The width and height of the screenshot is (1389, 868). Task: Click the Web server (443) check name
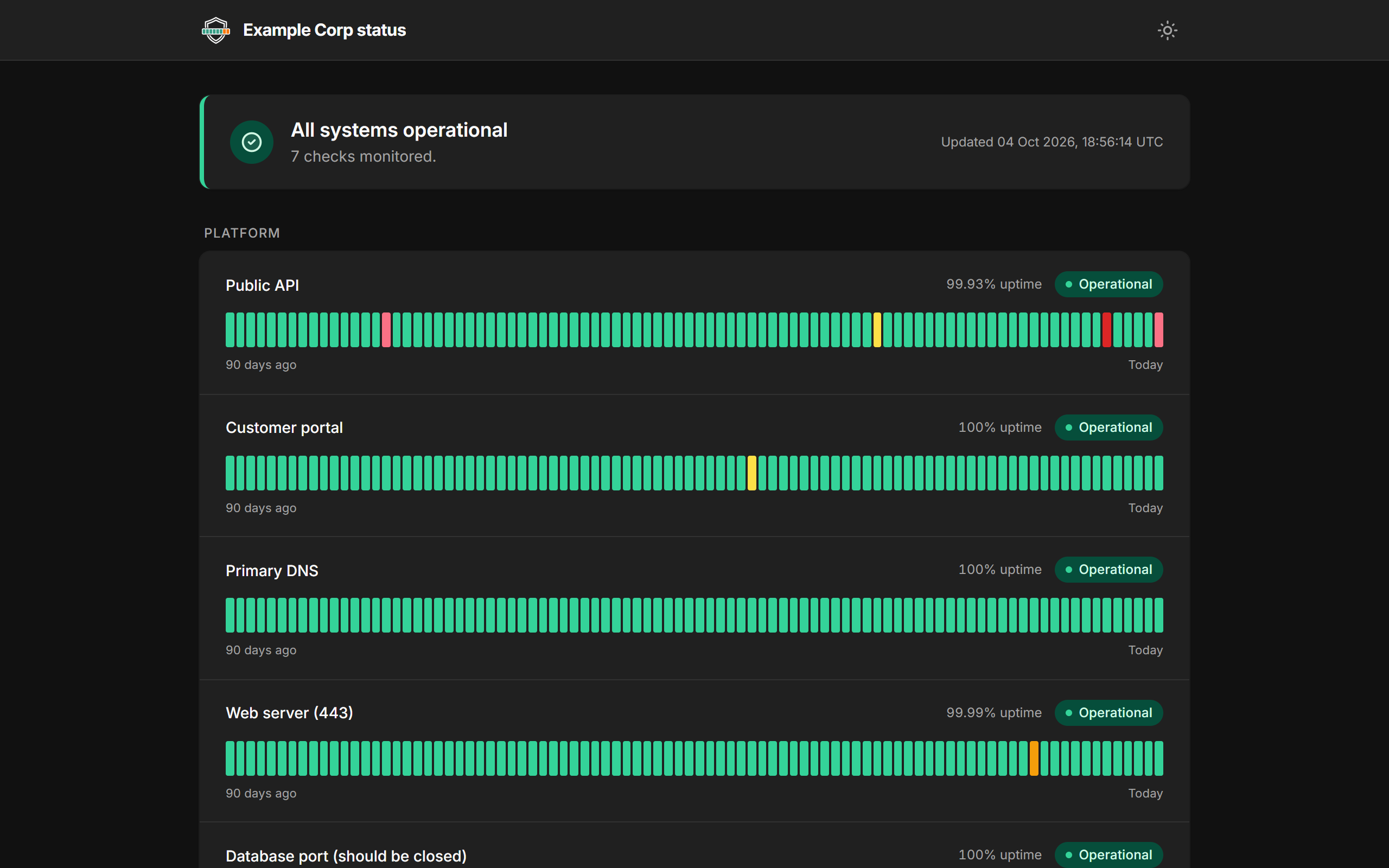tap(289, 713)
